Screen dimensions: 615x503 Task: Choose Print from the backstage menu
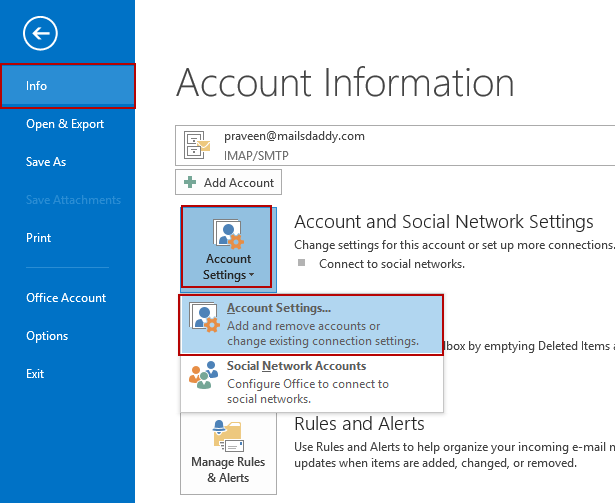tap(38, 238)
